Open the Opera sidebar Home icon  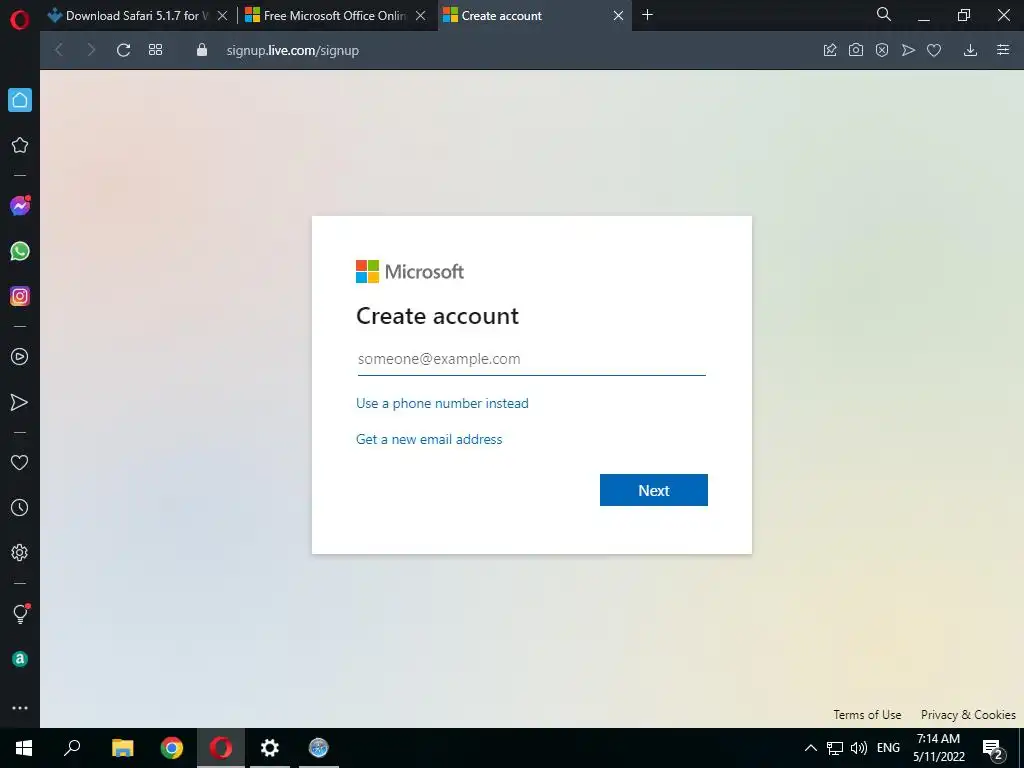20,100
